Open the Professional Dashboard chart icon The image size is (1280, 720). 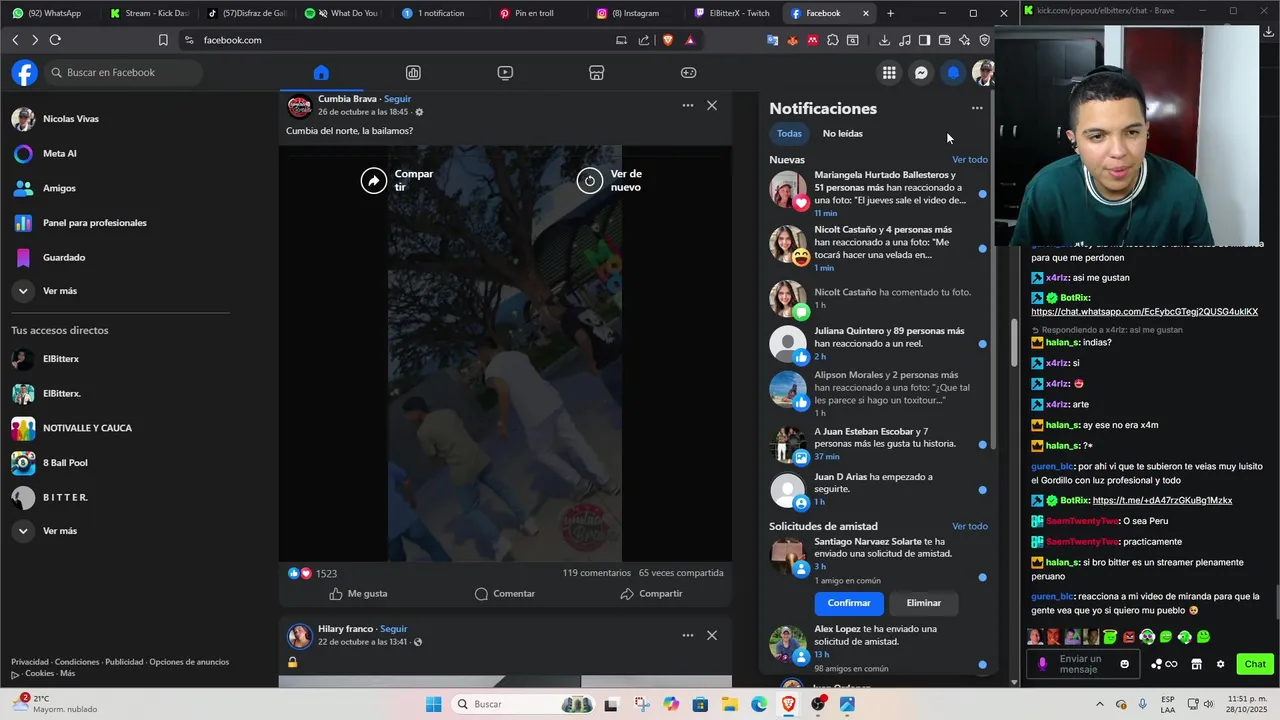pos(413,73)
